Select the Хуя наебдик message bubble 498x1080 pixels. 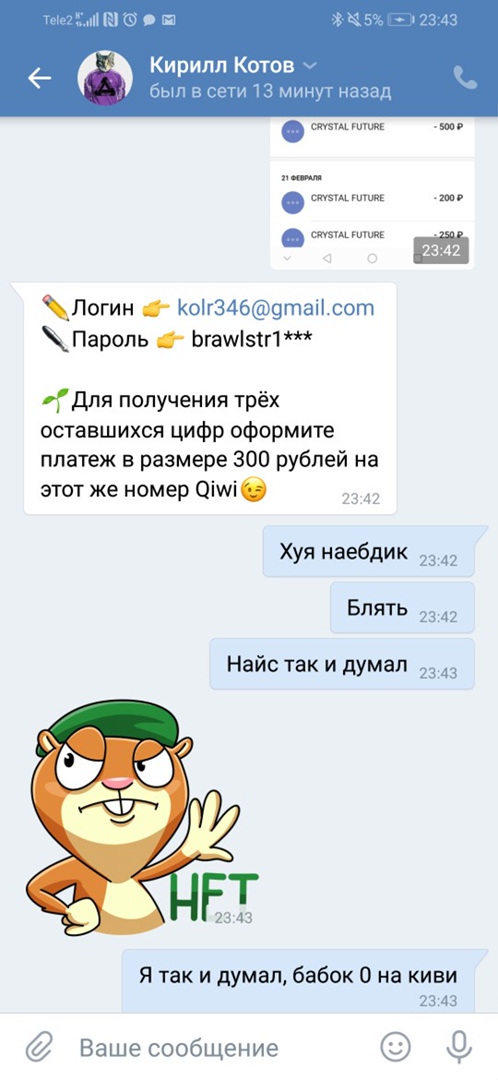tap(369, 552)
